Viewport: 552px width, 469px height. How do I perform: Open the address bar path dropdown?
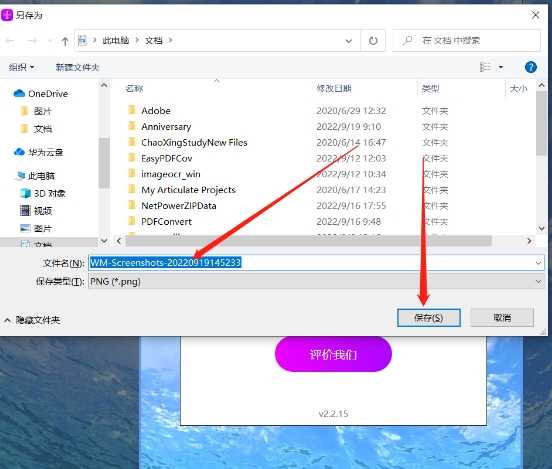(349, 41)
